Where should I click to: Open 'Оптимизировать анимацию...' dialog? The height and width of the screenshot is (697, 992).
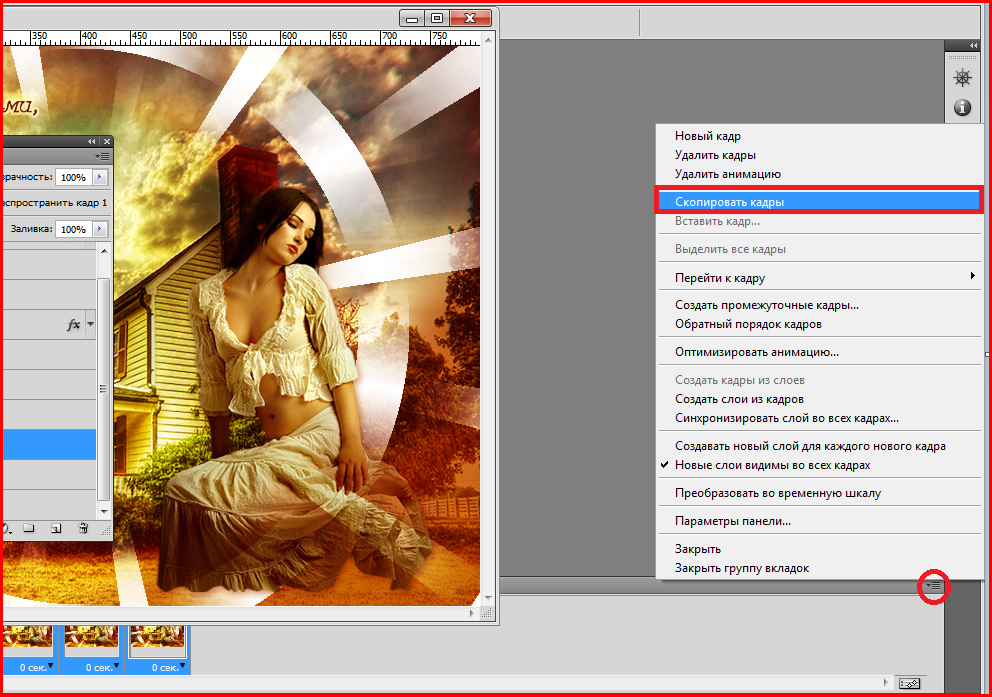757,352
